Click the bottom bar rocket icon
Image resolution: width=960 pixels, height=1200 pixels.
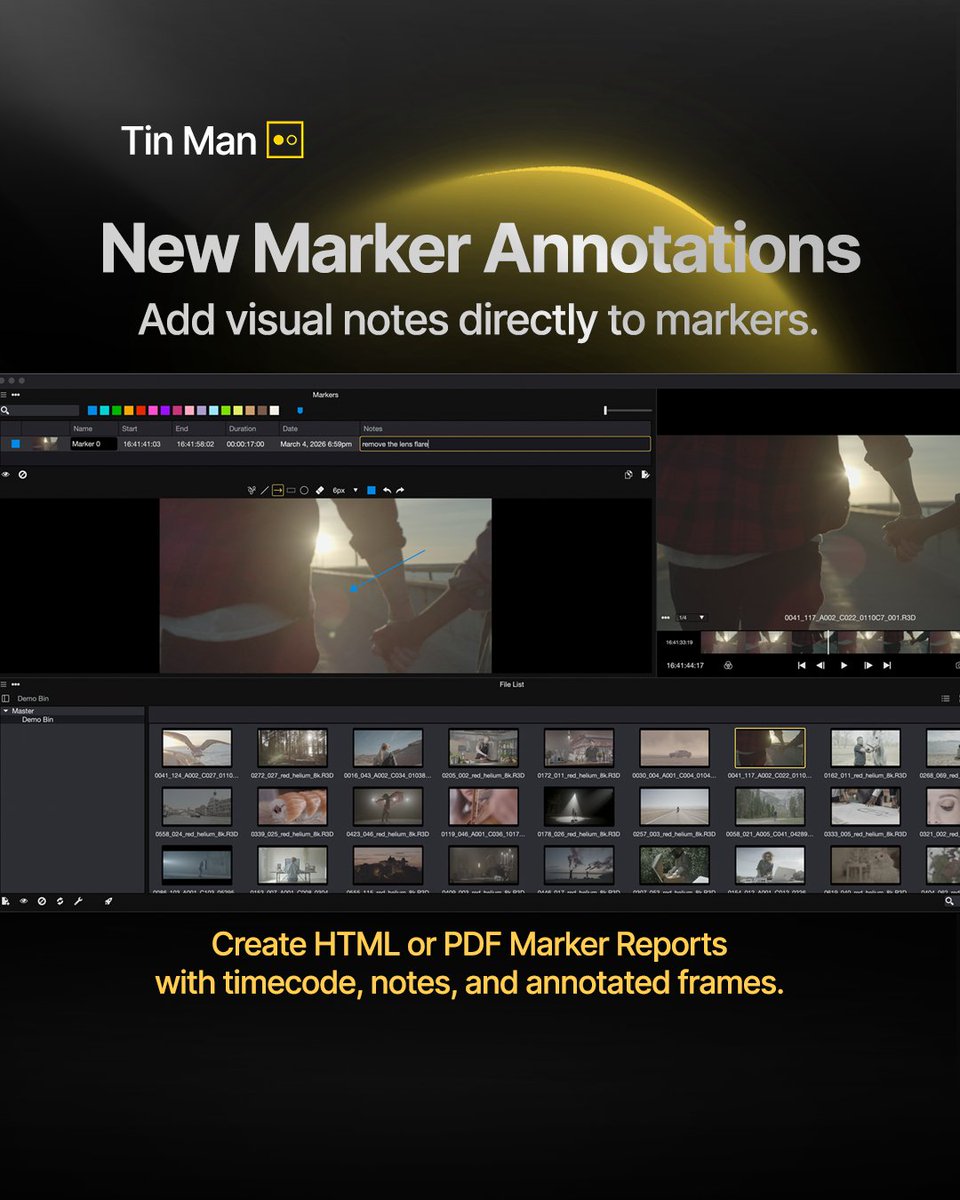108,901
